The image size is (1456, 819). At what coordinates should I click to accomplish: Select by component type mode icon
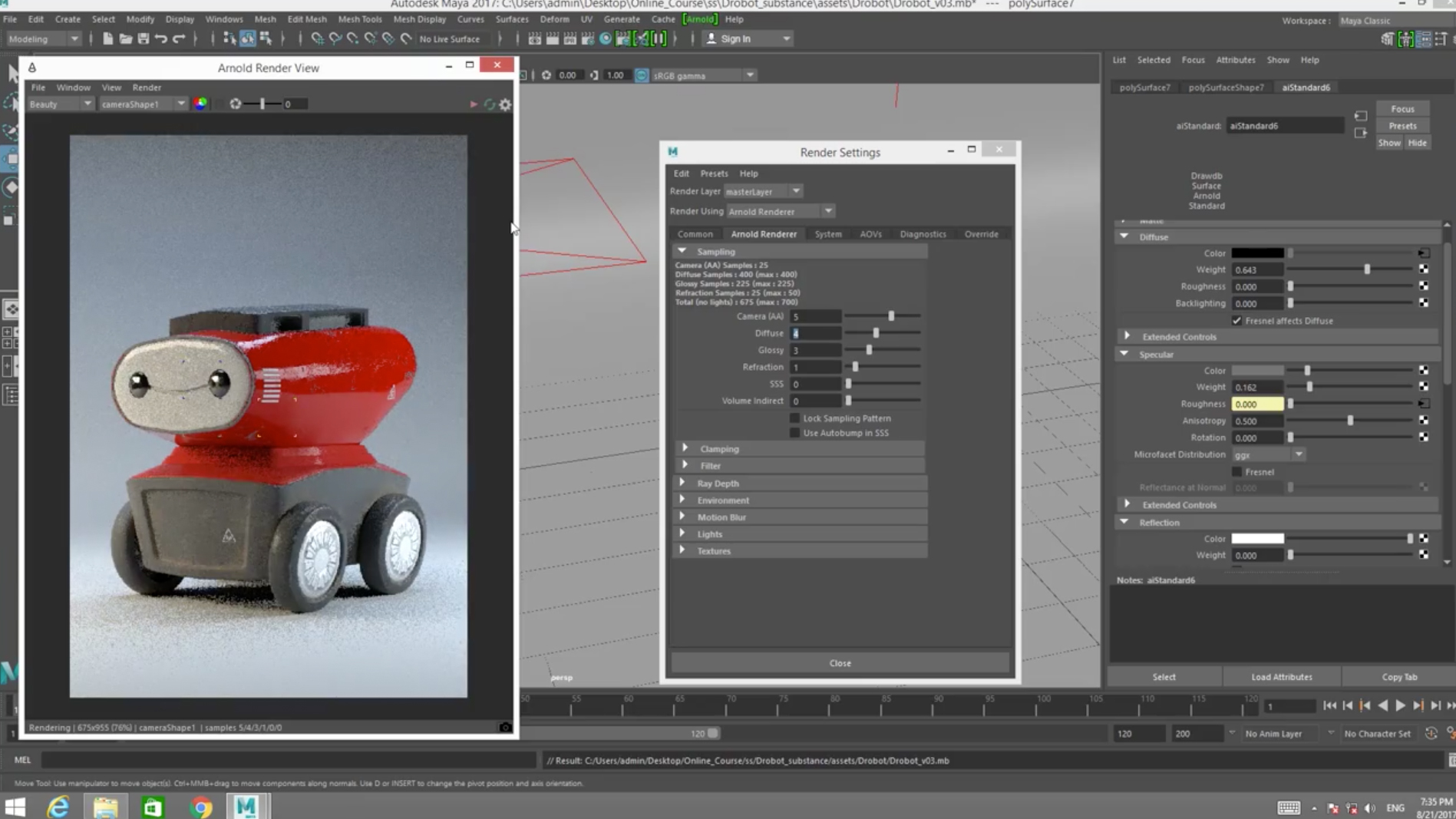(266, 38)
